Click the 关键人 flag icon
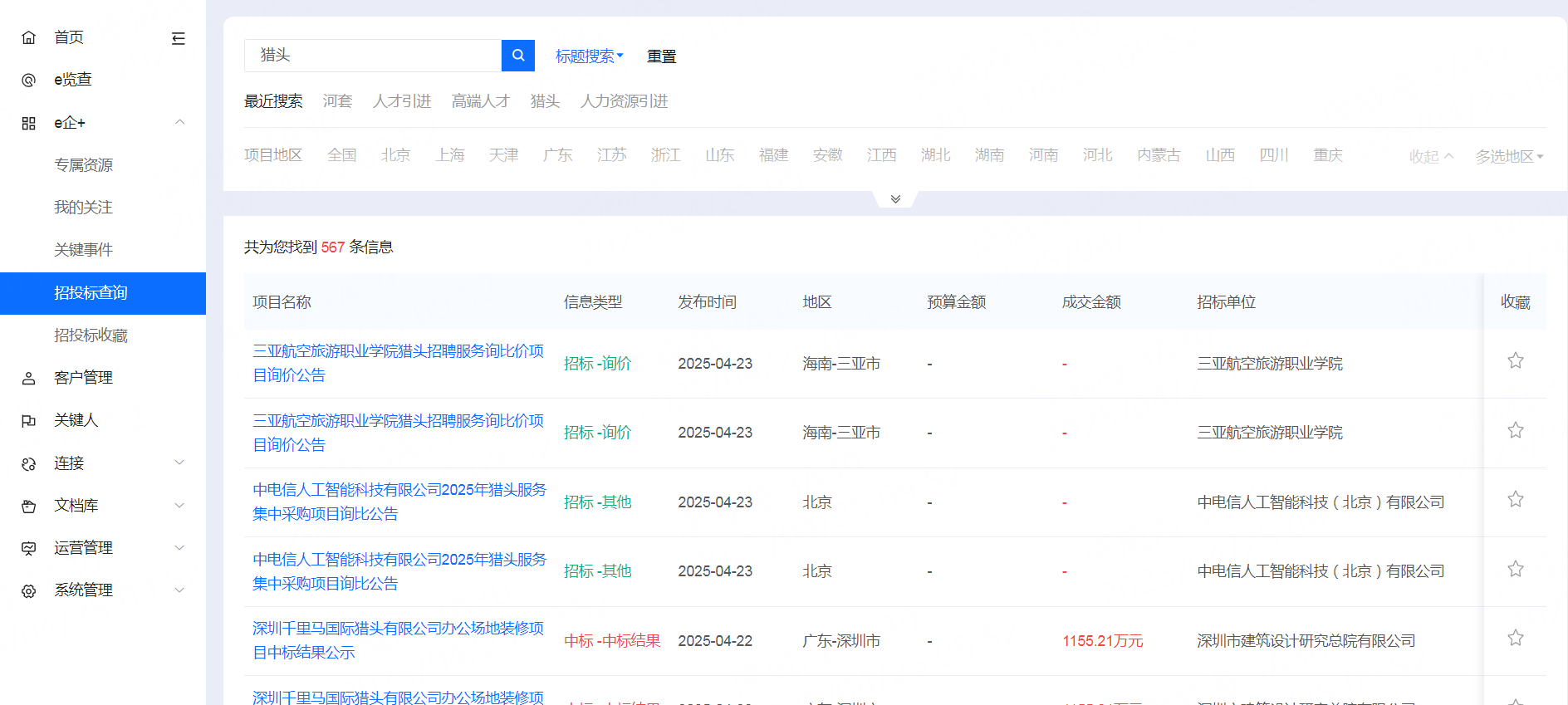1568x705 pixels. pyautogui.click(x=29, y=420)
